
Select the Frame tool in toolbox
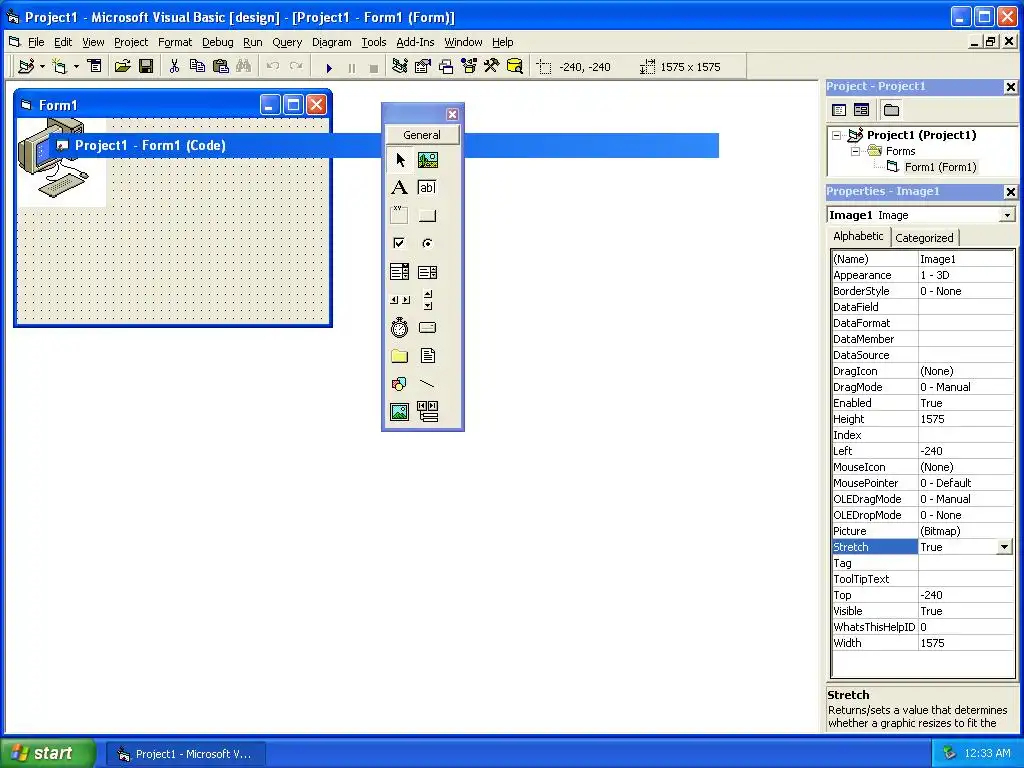(x=400, y=216)
